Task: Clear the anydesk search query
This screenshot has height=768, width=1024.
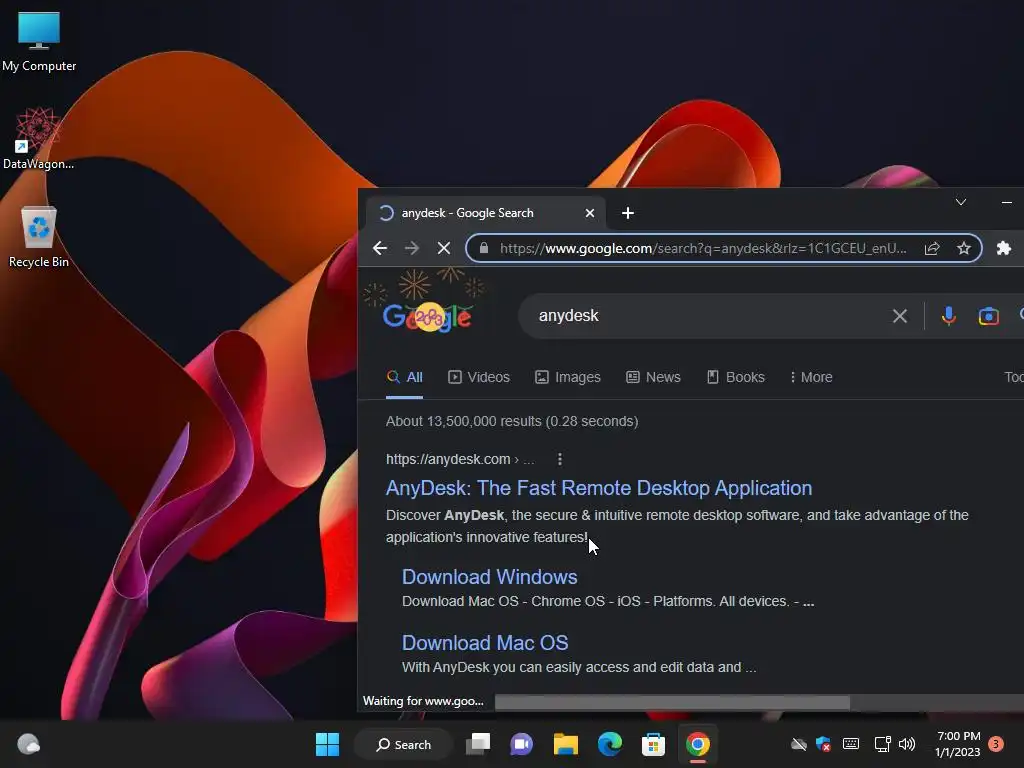Action: tap(899, 316)
